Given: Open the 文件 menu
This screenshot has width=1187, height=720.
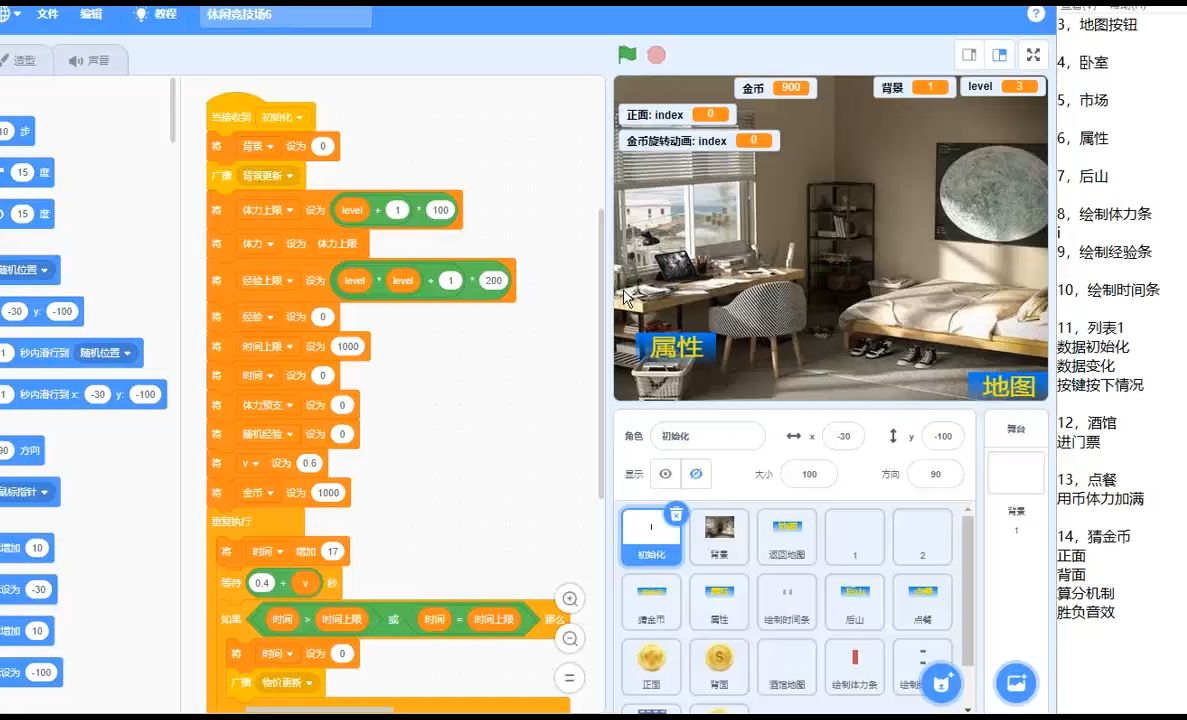Looking at the screenshot, I should 47,14.
